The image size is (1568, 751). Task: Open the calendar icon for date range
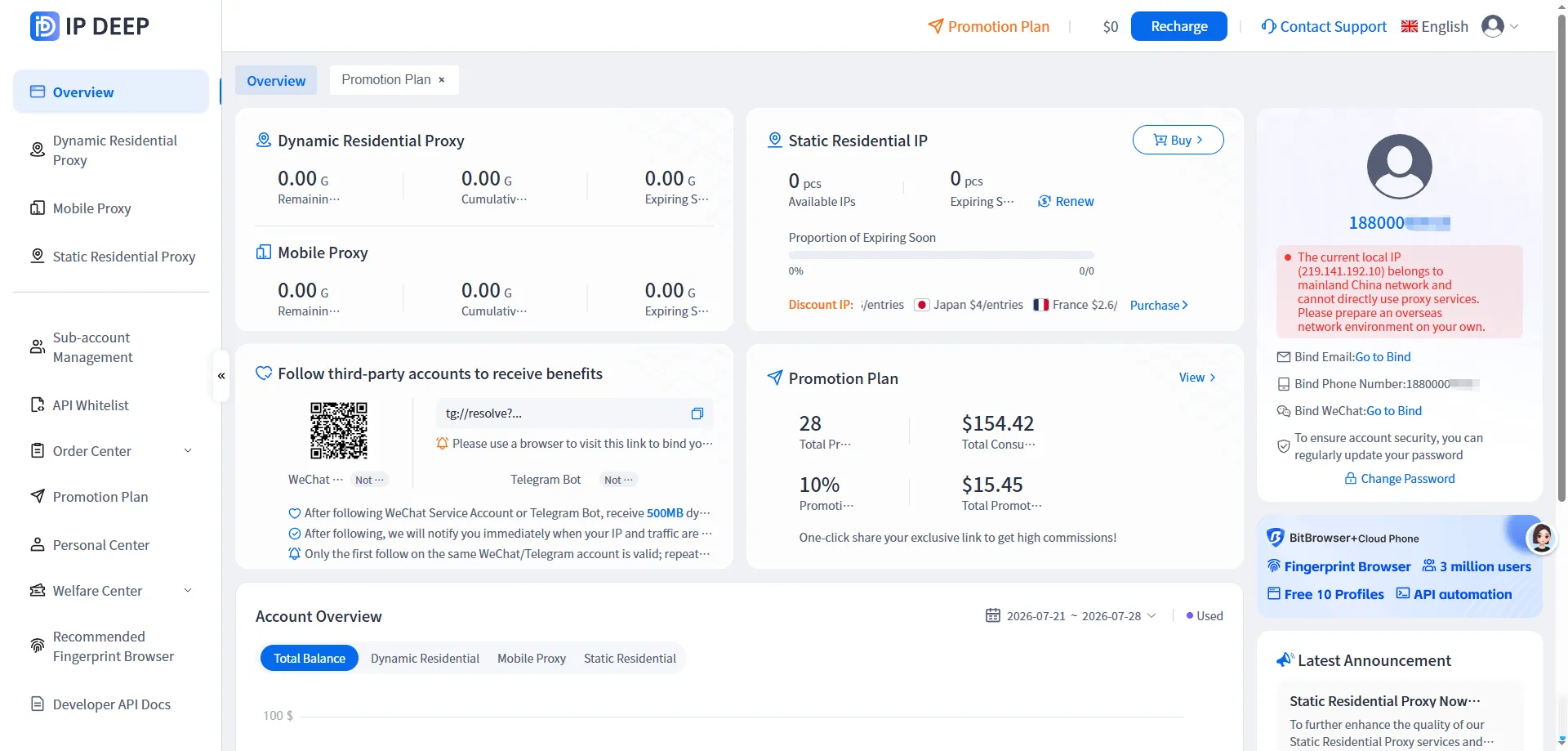[992, 615]
